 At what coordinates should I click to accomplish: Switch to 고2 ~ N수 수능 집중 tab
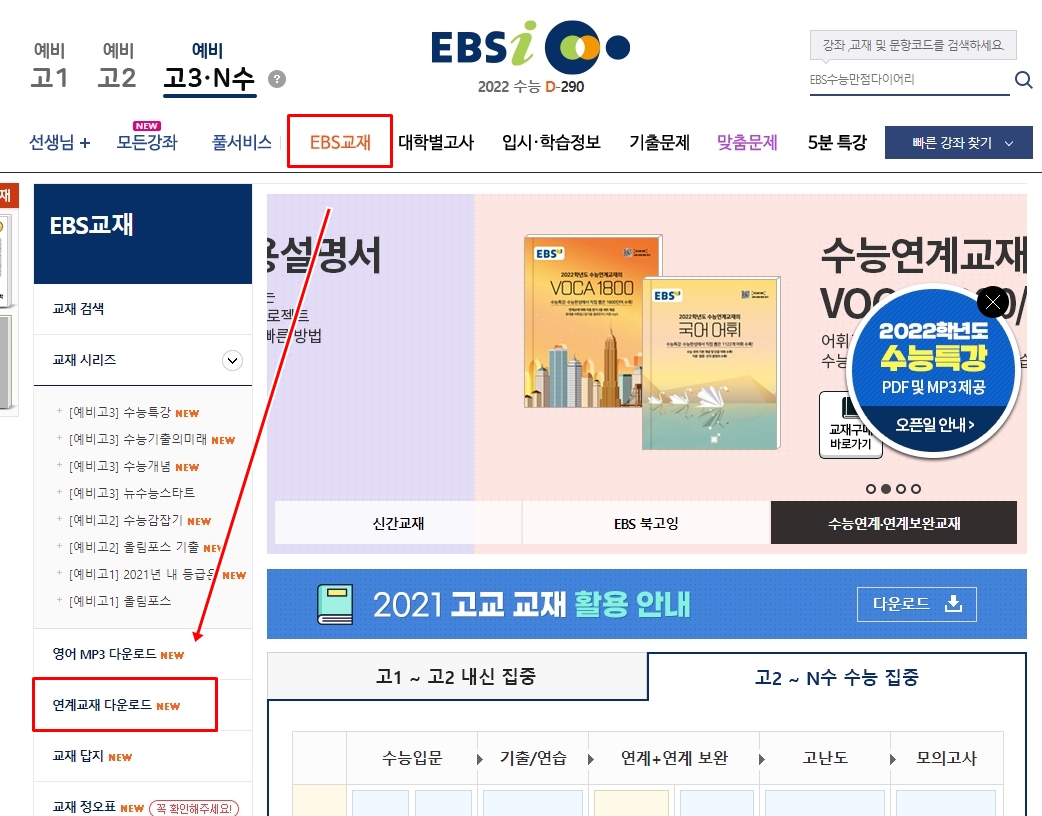[837, 676]
